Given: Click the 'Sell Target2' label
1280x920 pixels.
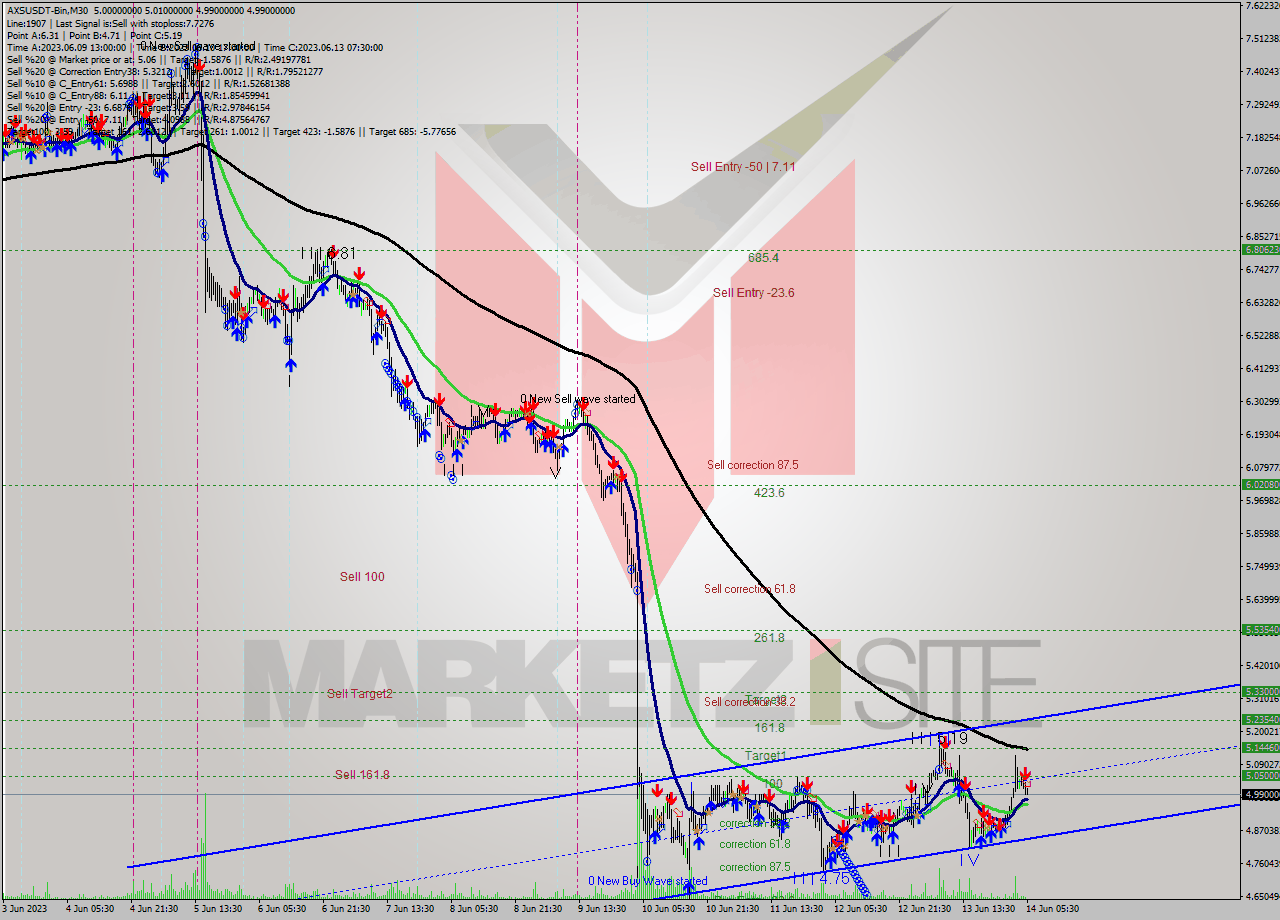Looking at the screenshot, I should [x=360, y=694].
